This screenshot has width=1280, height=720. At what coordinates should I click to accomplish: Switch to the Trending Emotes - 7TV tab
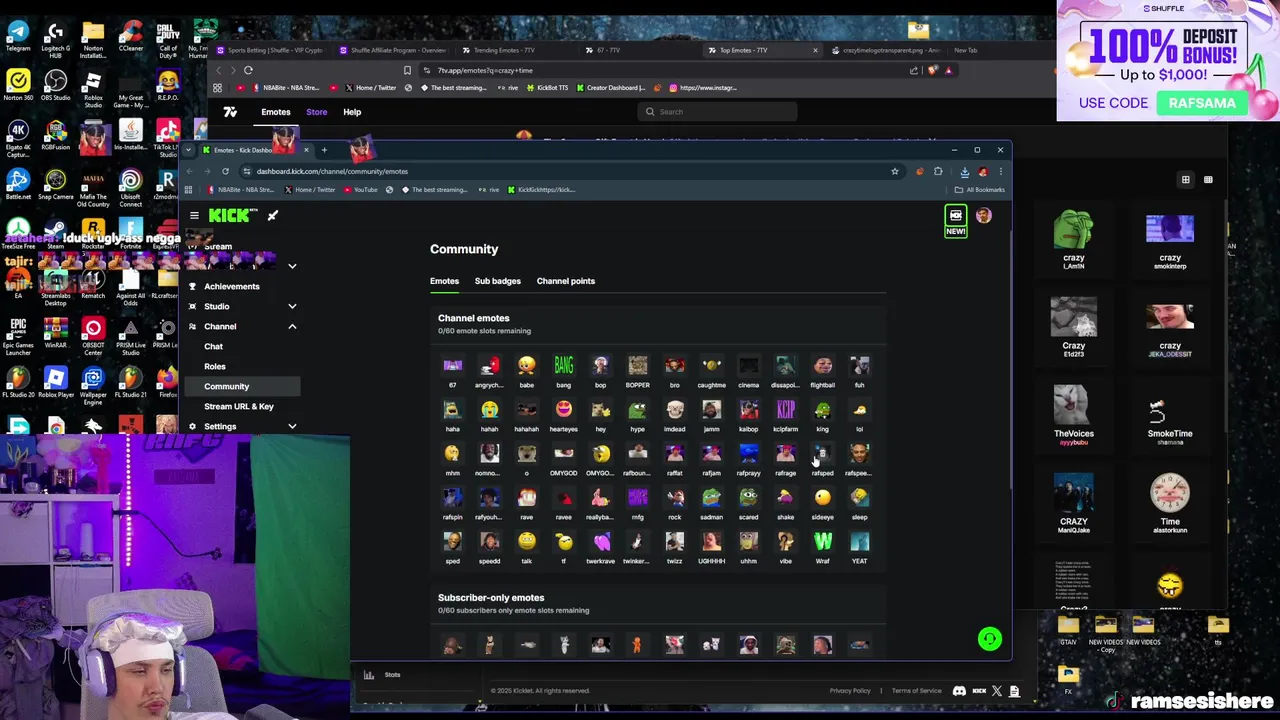point(506,50)
